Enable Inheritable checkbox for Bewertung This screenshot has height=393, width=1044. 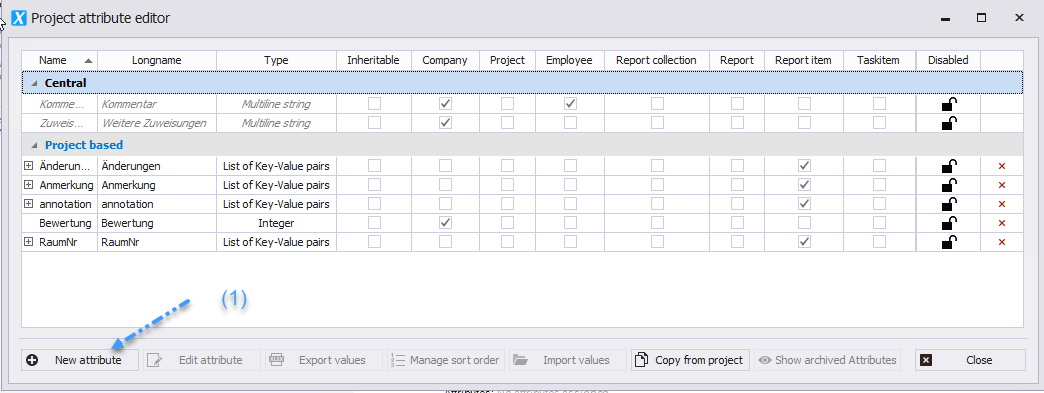pos(374,223)
